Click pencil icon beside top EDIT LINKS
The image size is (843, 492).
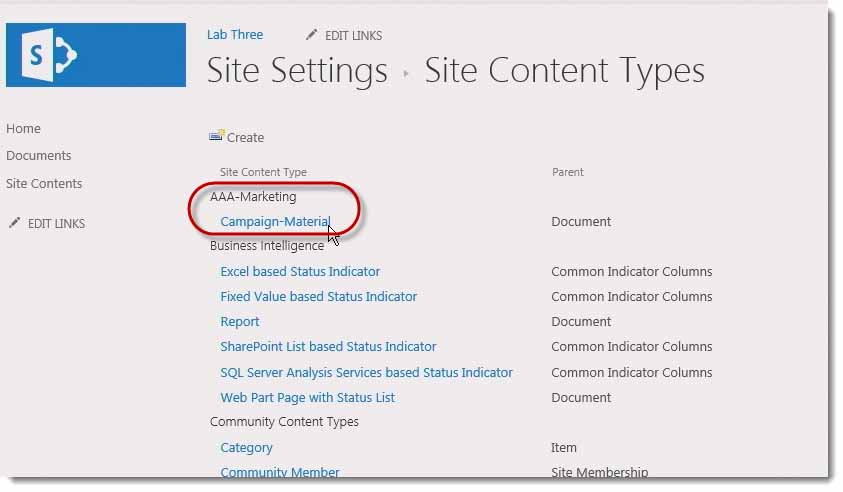(312, 35)
